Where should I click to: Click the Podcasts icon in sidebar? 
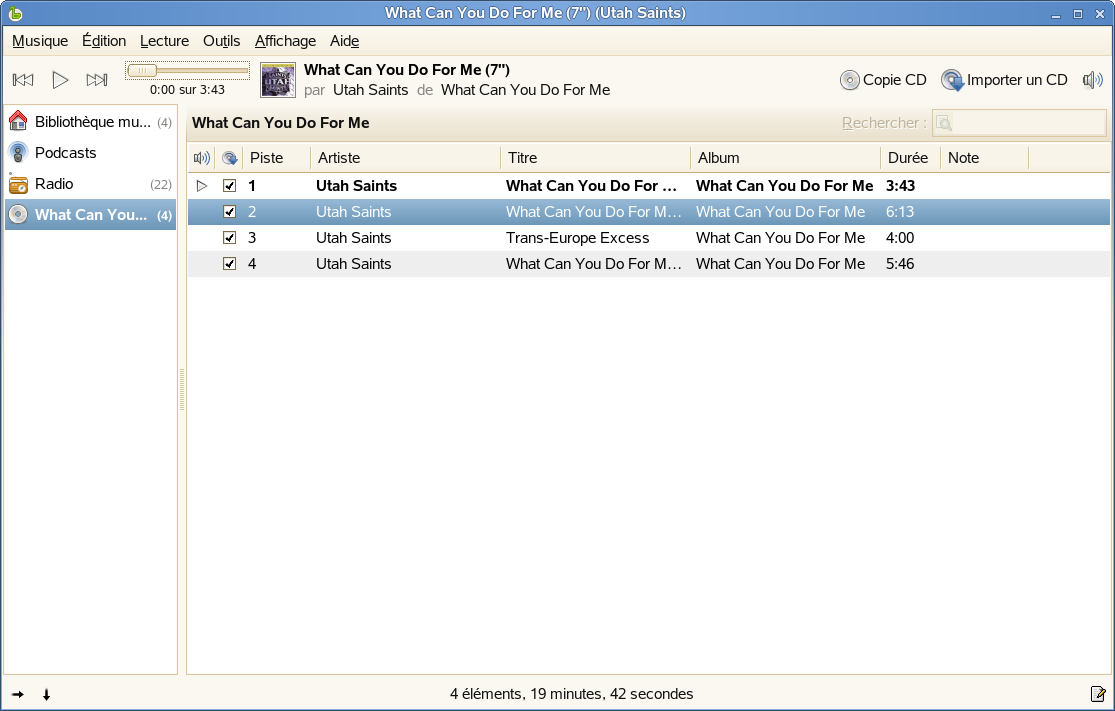click(x=18, y=152)
